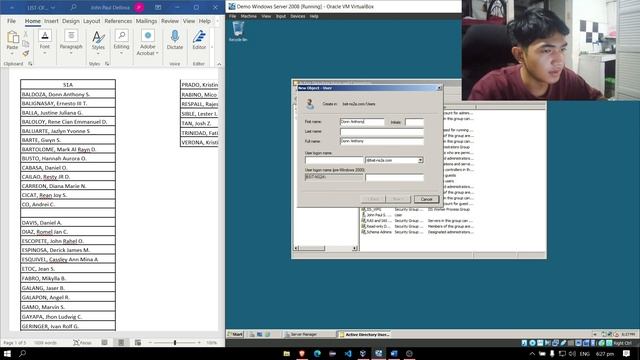
Task: Launch Microsoft Edge from taskbar
Action: click(x=318, y=353)
